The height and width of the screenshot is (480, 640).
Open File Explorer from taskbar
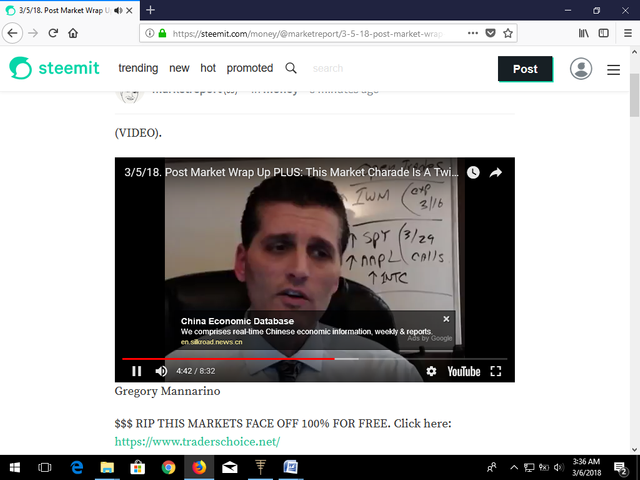(107, 467)
